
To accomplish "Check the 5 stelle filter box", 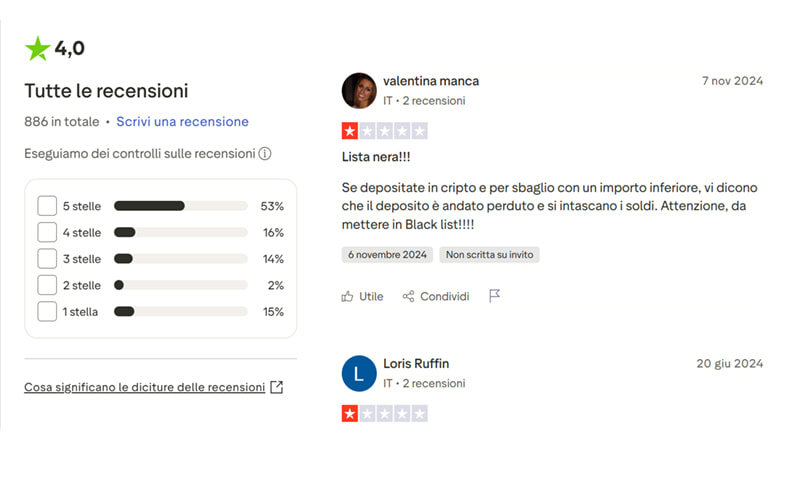I will click(x=47, y=206).
